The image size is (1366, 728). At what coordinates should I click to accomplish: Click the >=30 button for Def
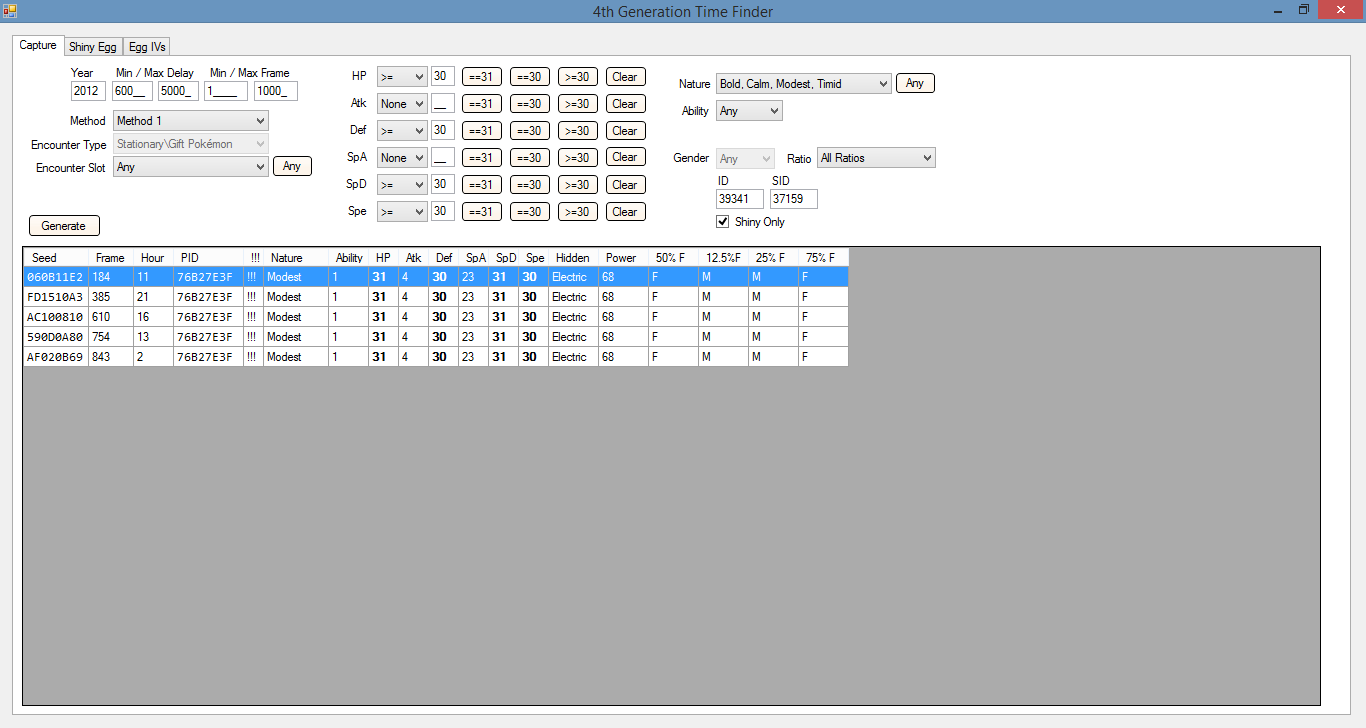[578, 130]
